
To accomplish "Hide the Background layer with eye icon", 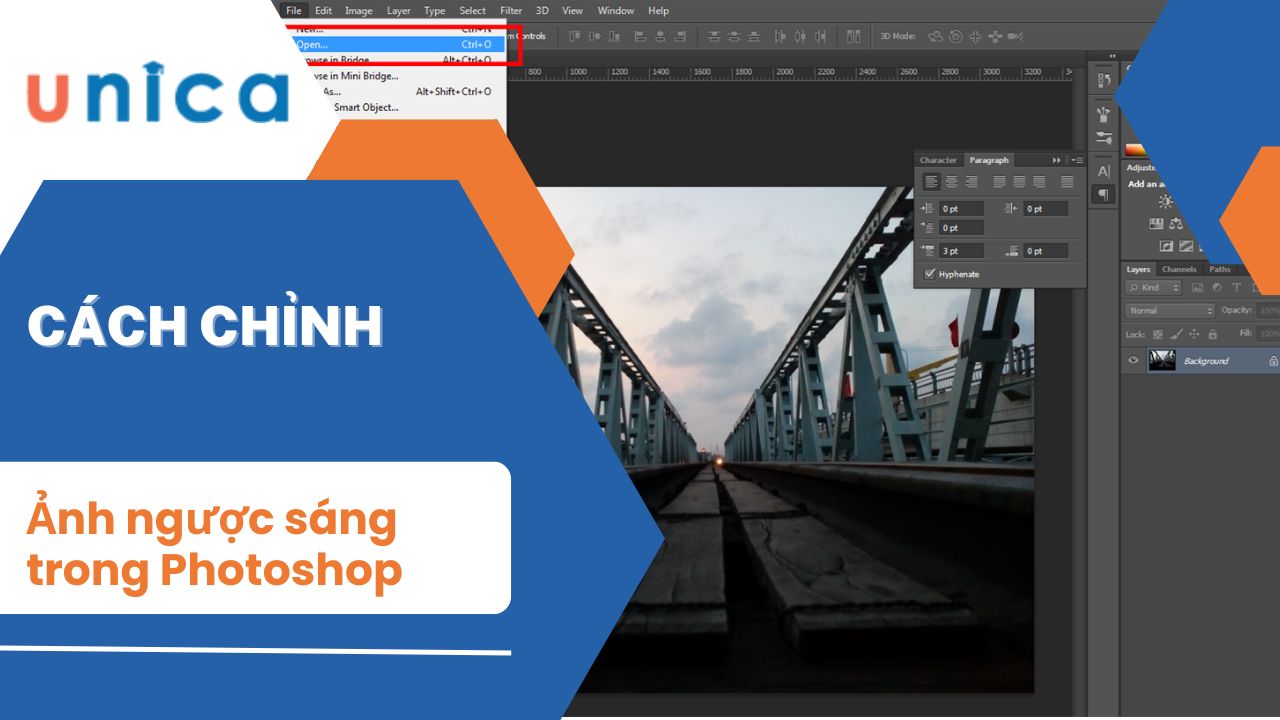I will 1133,361.
